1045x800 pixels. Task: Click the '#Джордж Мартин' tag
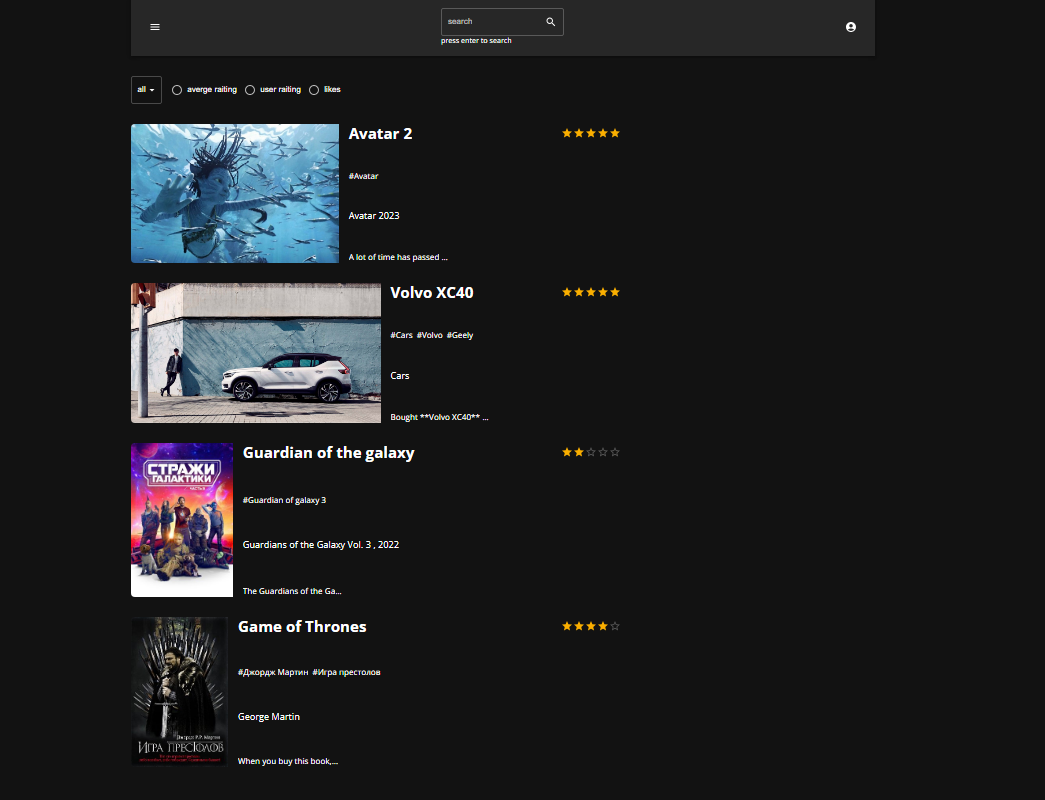tap(273, 672)
